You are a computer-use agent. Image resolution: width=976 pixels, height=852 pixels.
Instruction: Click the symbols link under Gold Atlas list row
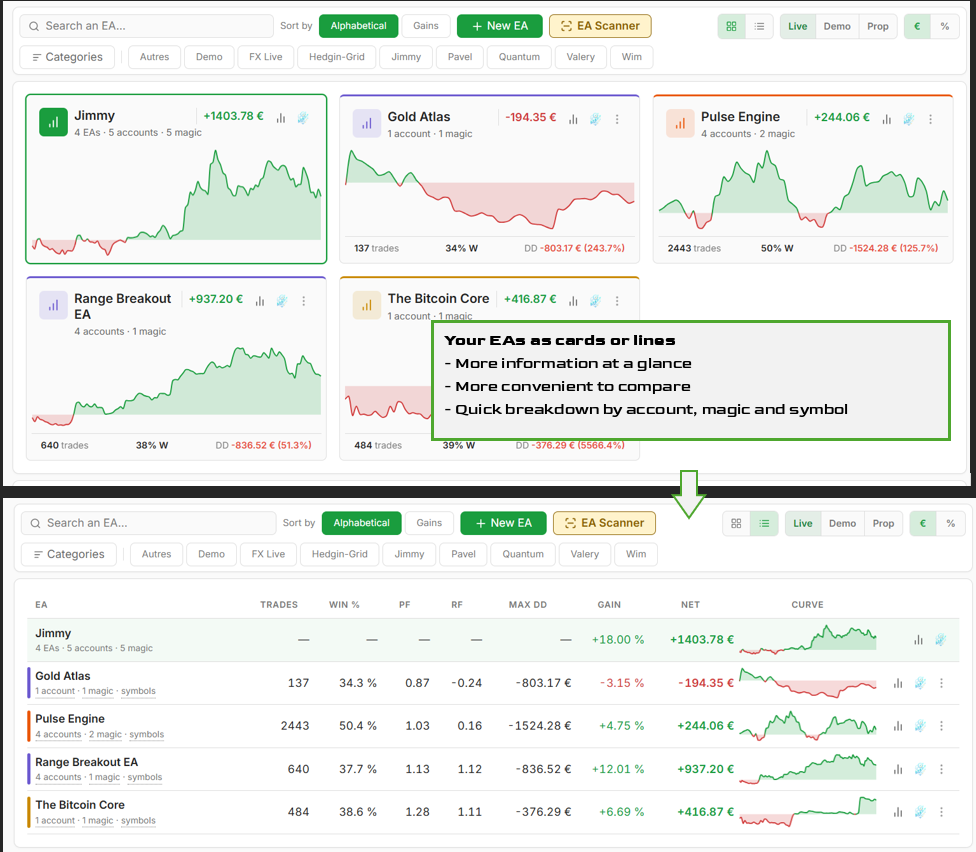coord(138,691)
